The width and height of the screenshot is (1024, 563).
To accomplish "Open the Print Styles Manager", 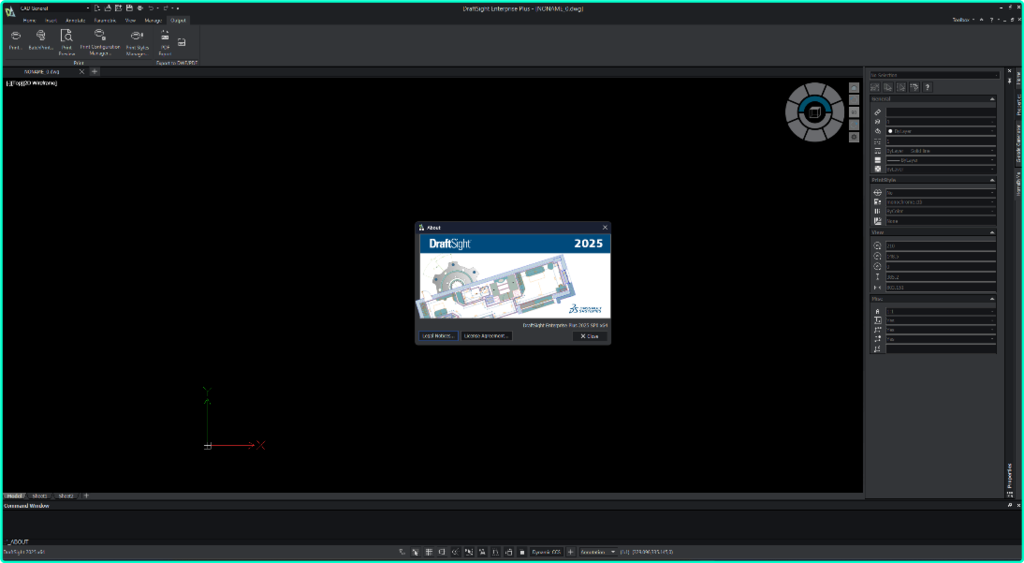I will coord(137,42).
